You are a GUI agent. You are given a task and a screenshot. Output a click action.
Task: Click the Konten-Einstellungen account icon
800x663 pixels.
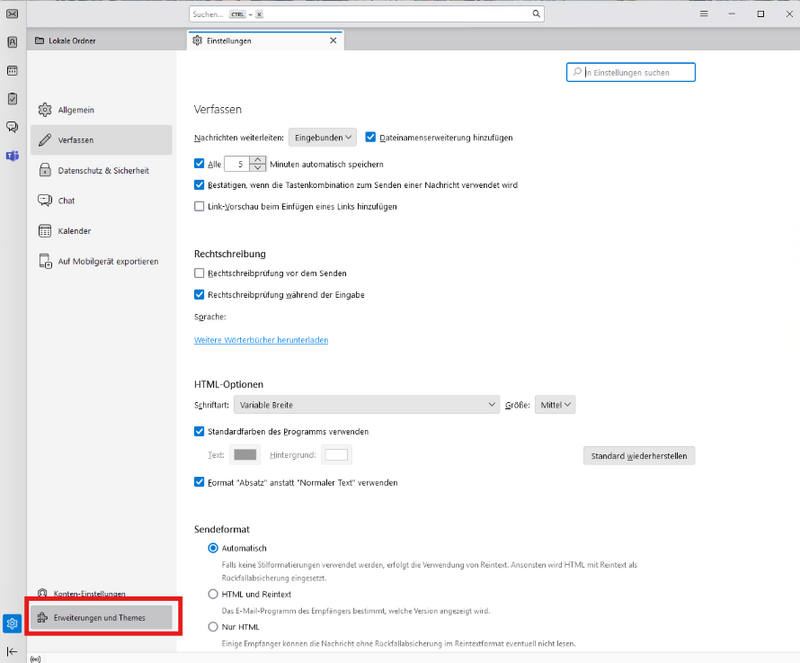point(43,593)
